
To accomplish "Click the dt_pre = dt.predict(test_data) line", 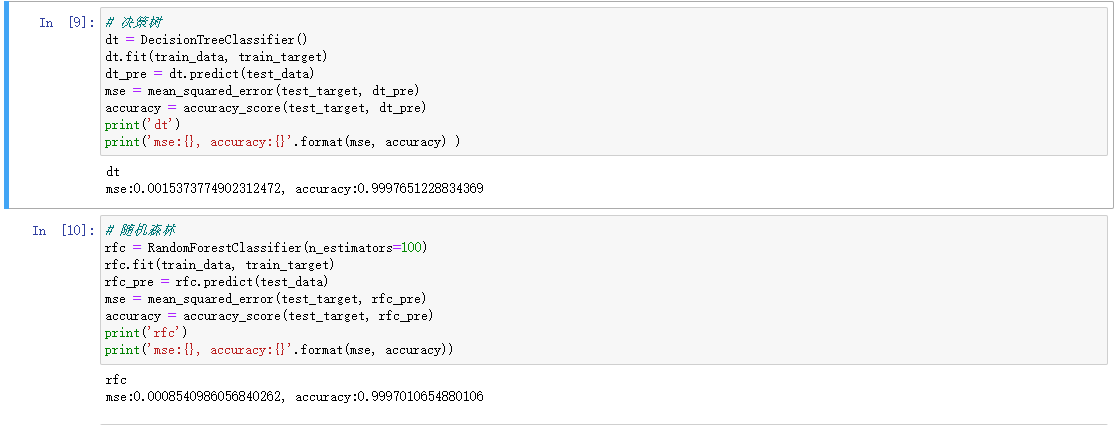I will (209, 73).
